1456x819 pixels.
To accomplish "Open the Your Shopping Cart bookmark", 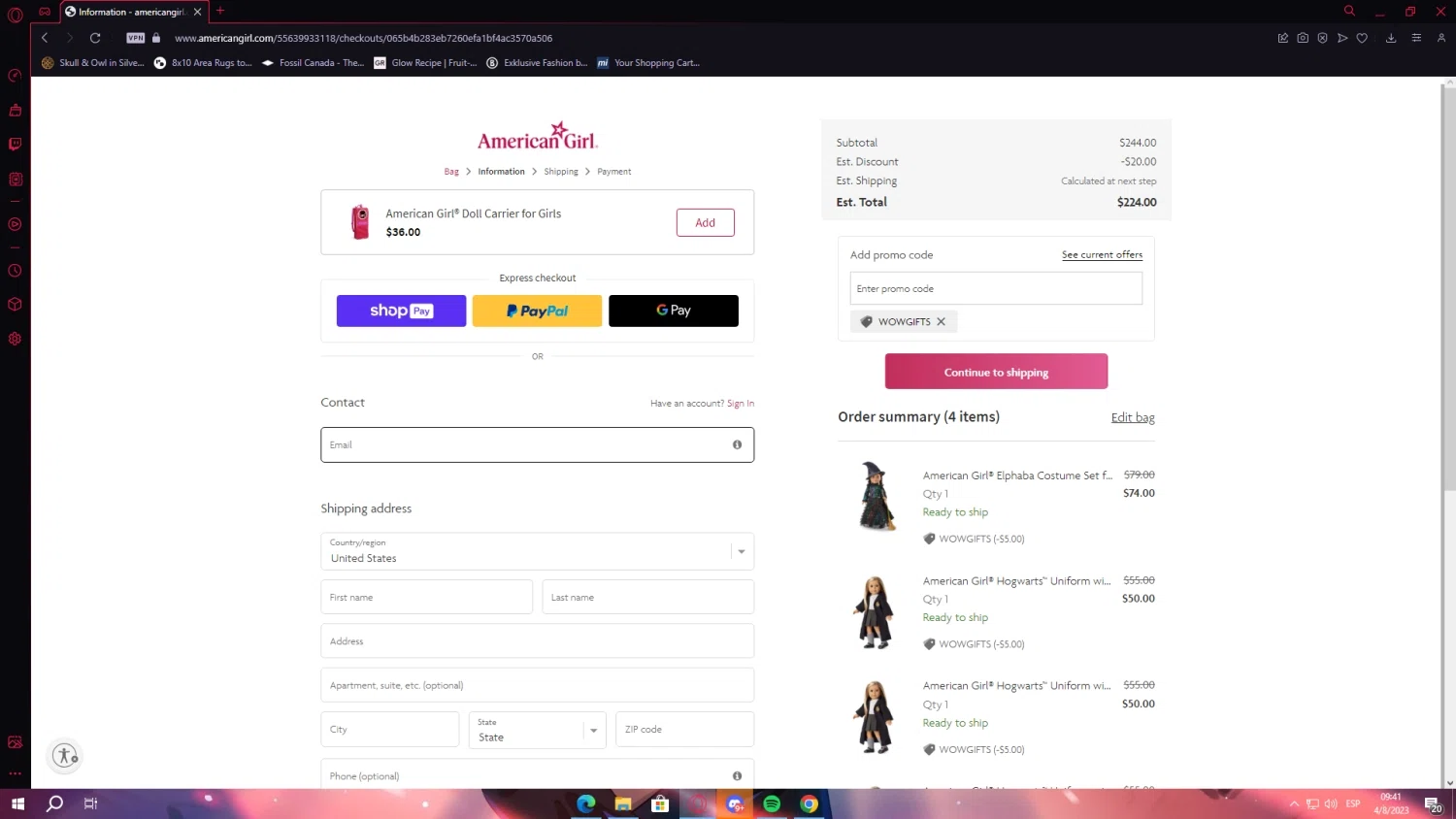I will pos(648,63).
